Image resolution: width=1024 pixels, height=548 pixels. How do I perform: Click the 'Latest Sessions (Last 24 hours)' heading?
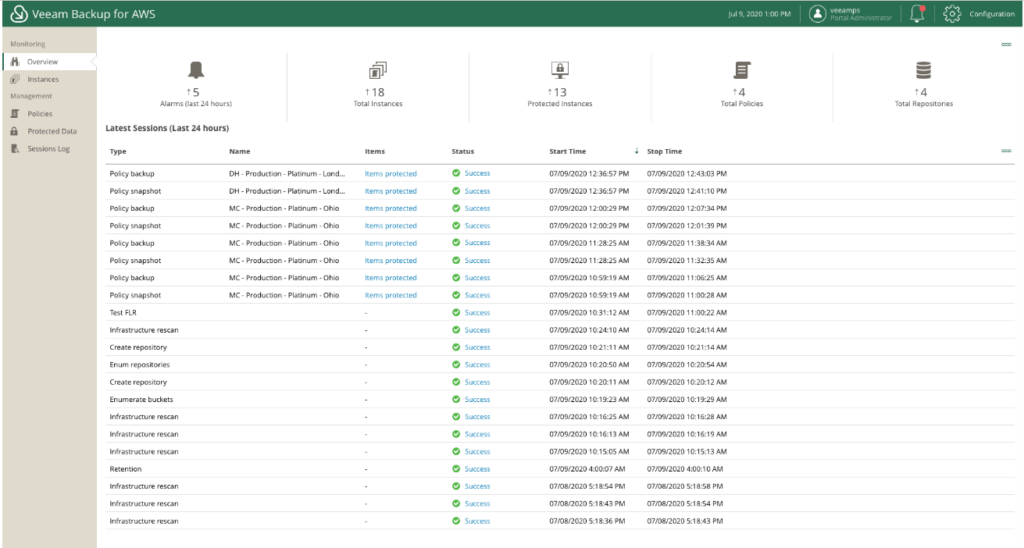(x=167, y=128)
